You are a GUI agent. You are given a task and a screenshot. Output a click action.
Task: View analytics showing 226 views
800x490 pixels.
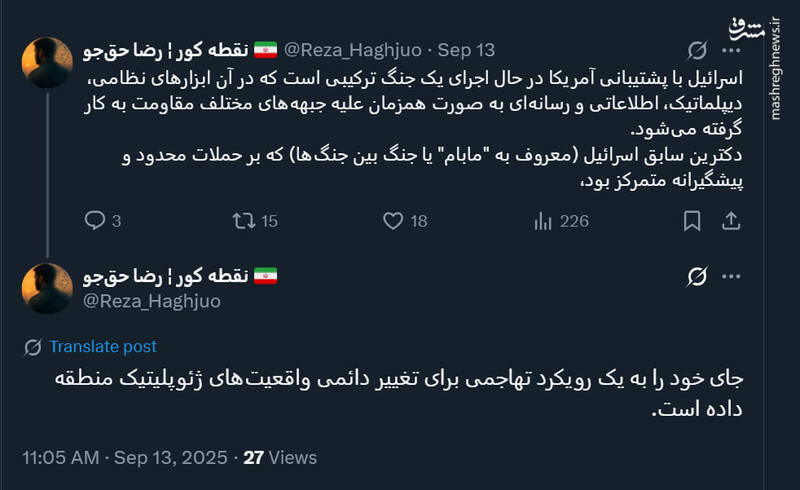click(544, 221)
